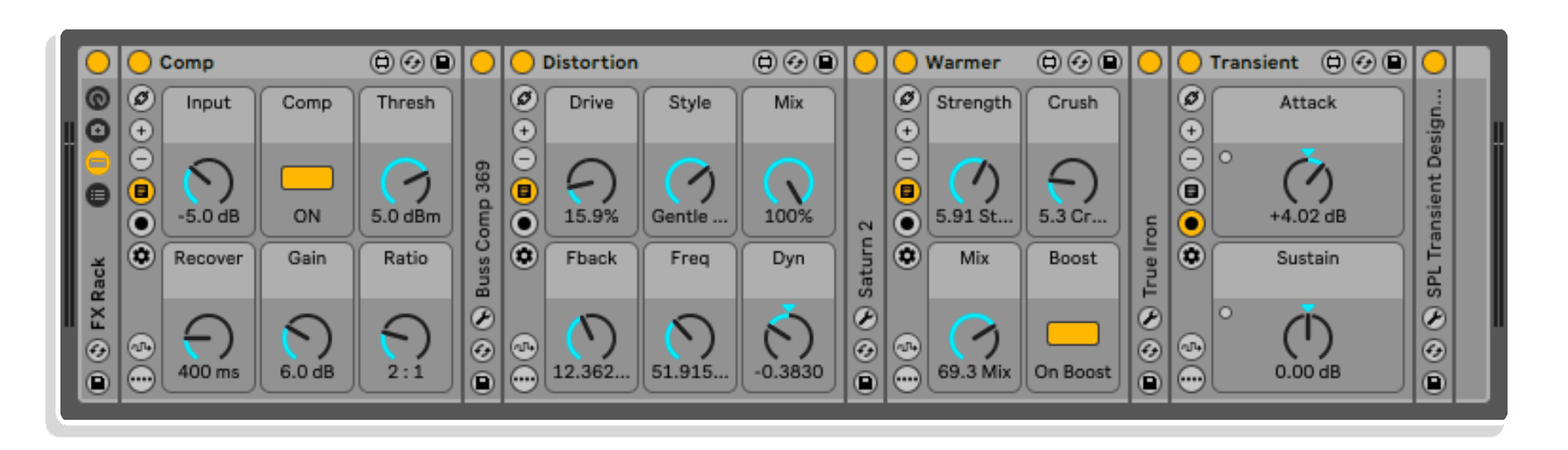Viewport: 1568px width, 450px height.
Task: Click the dotted button at bottom of Distortion sidebar
Action: pos(524,379)
